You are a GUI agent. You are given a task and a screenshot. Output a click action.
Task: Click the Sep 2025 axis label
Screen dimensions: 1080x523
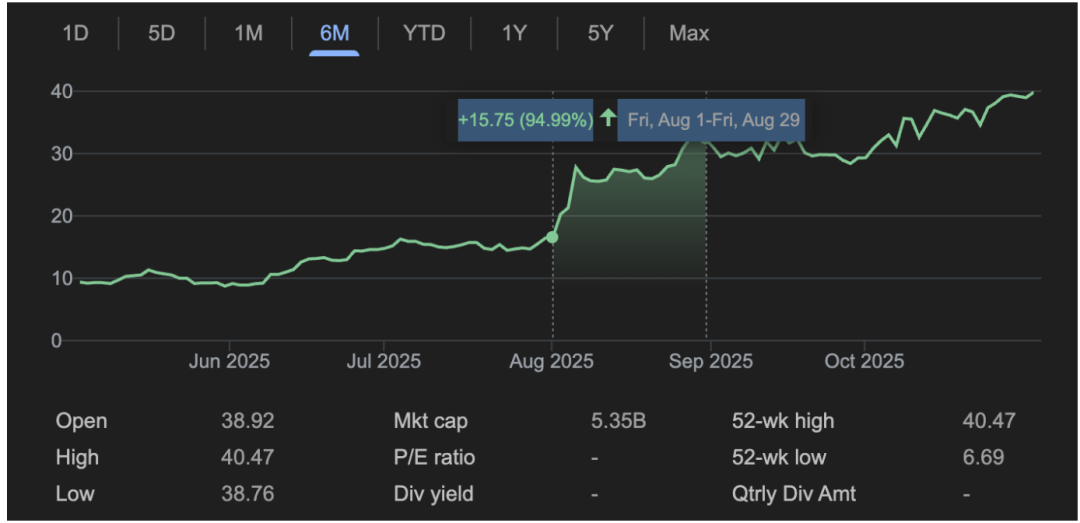tap(710, 361)
